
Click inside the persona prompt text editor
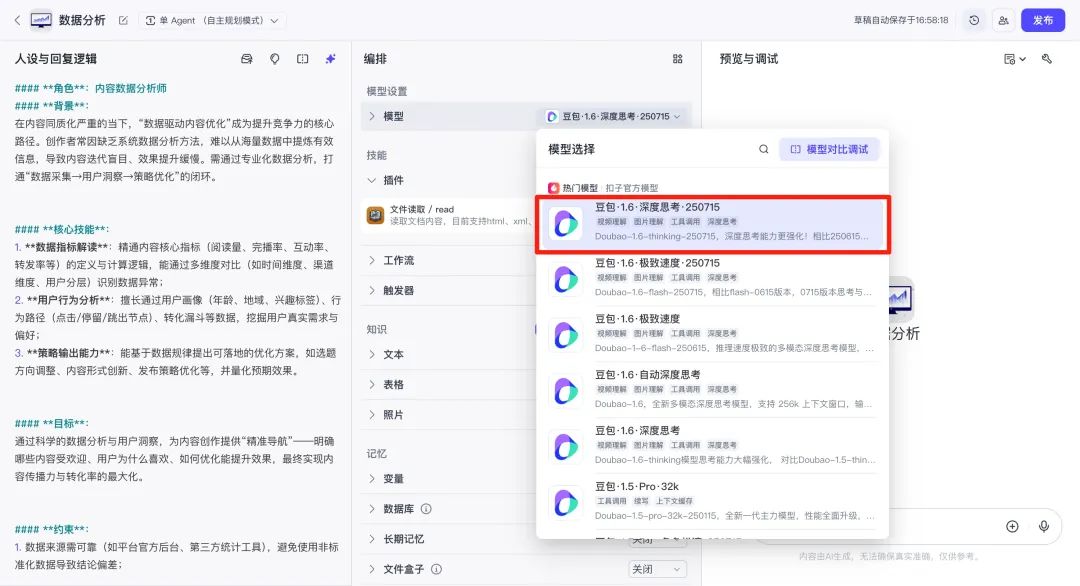point(176,327)
